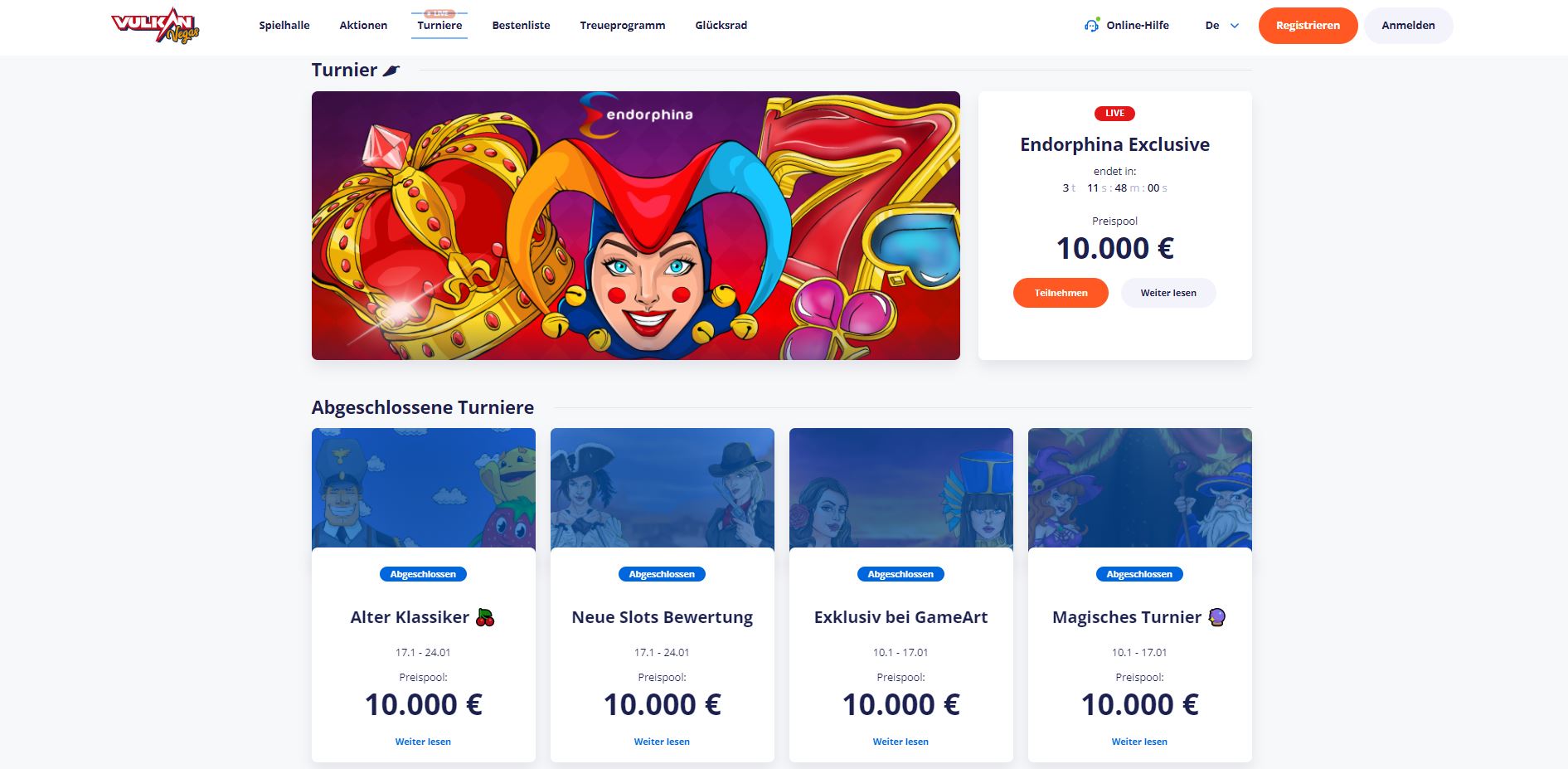Click the red LIVE badge above Endorphina Exclusive
Screen dimensions: 1568x769
[x=1114, y=114]
